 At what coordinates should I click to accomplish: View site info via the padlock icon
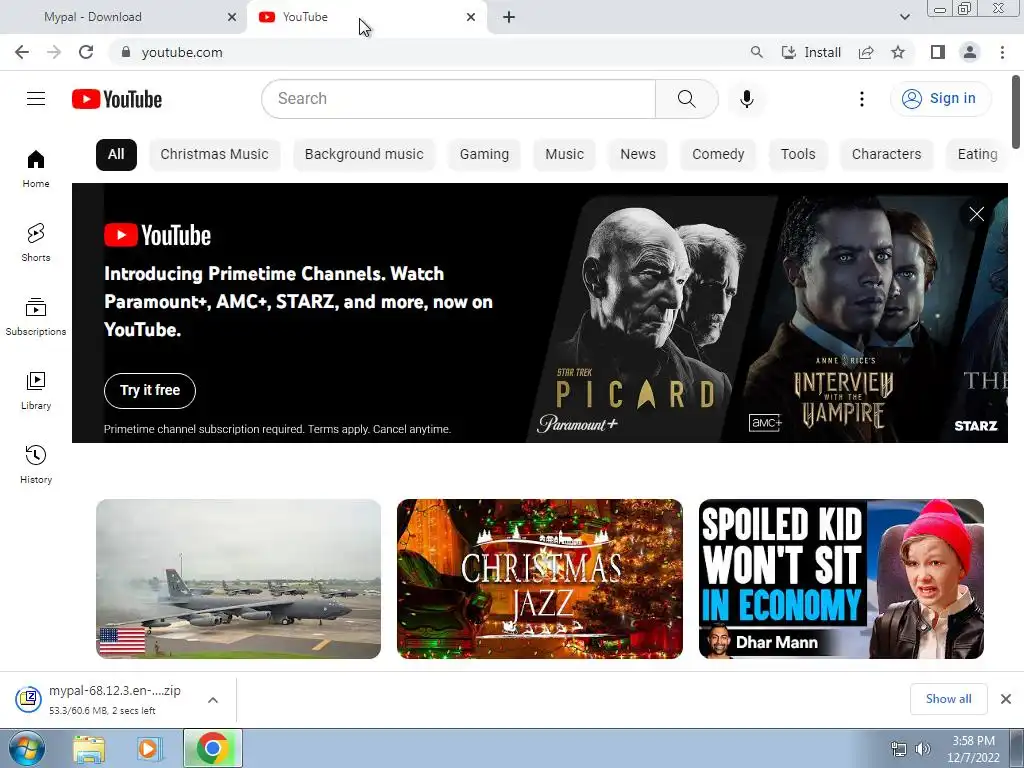[x=126, y=52]
